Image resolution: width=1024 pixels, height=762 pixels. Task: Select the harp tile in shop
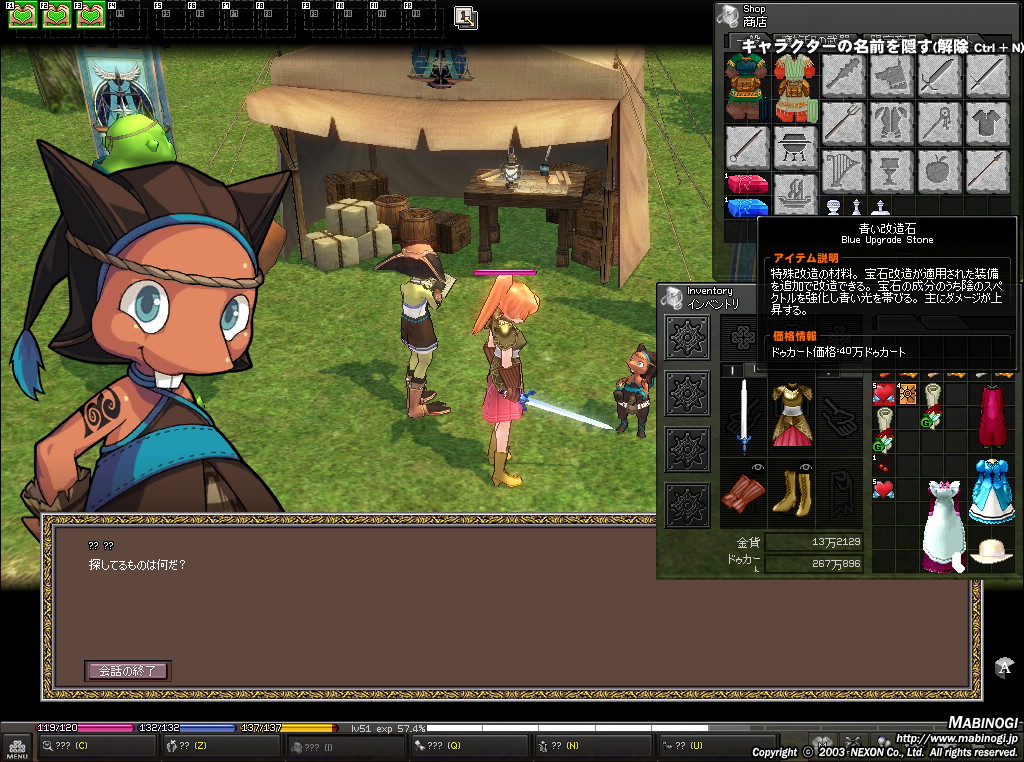[x=843, y=171]
